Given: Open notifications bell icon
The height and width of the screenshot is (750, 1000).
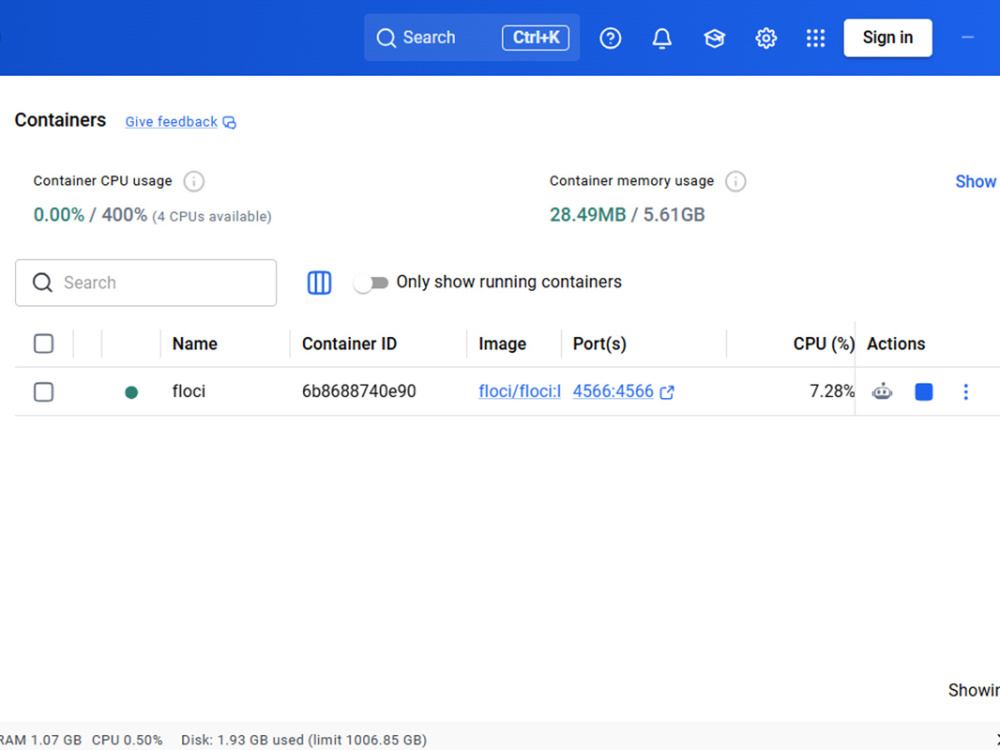Looking at the screenshot, I should [661, 38].
